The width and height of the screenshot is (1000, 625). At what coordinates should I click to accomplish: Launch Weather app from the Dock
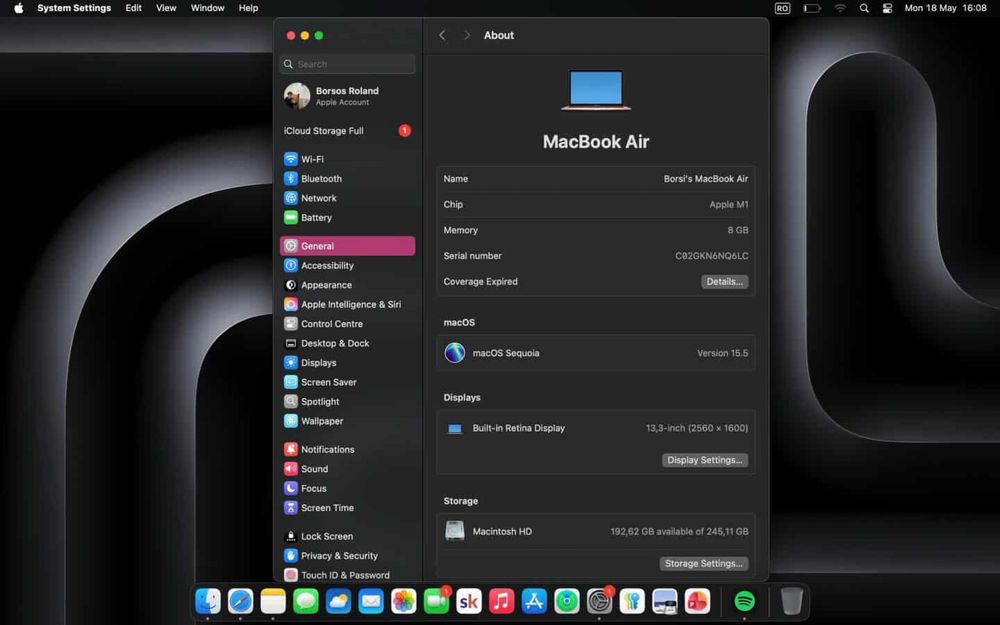(x=339, y=601)
